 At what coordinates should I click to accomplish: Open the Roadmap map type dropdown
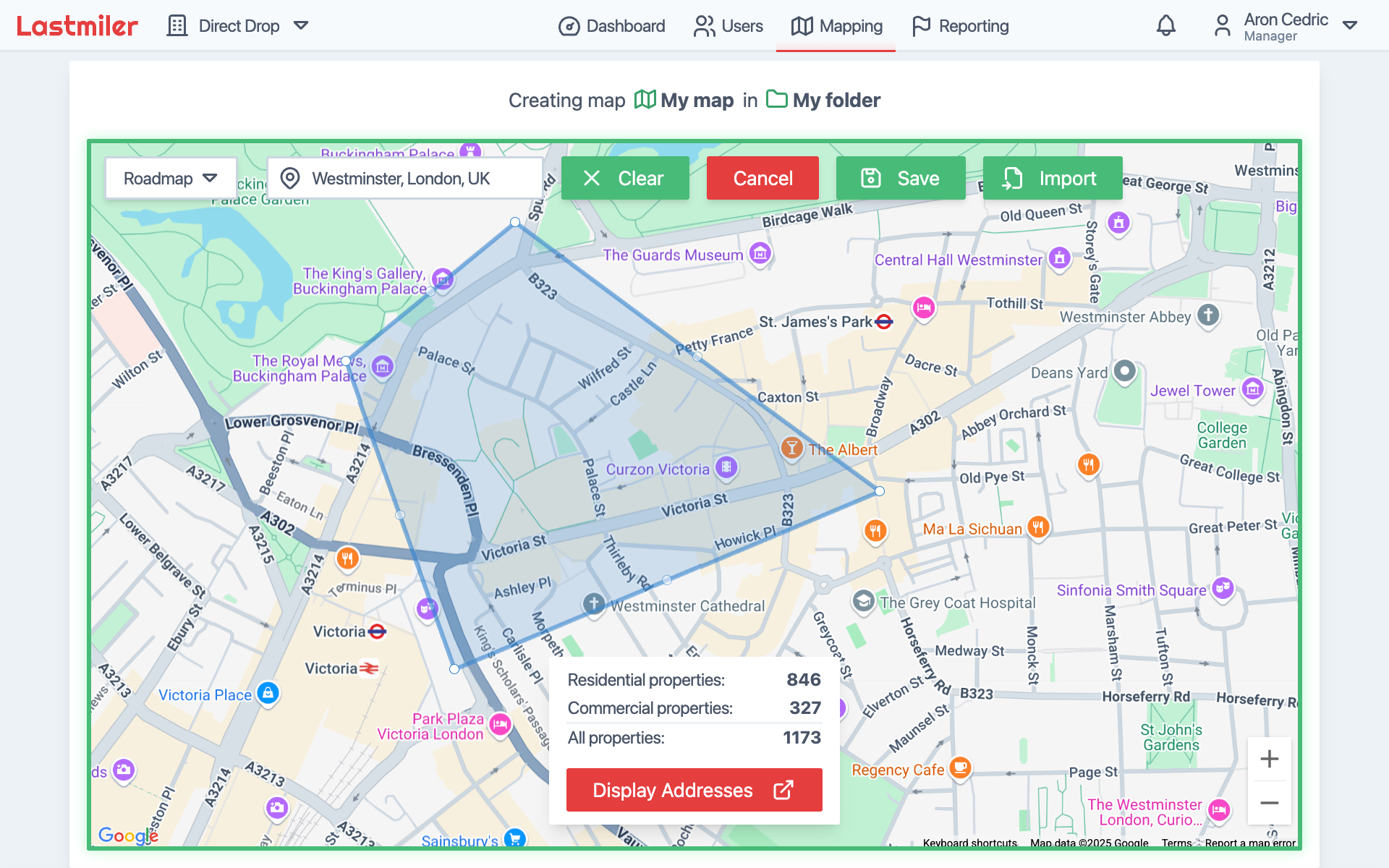pos(171,178)
